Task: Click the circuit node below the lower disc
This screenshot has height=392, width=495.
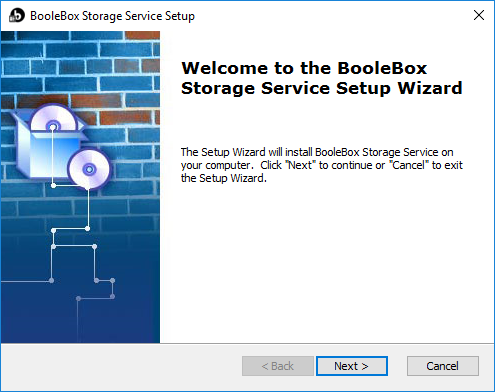Action: (x=87, y=229)
